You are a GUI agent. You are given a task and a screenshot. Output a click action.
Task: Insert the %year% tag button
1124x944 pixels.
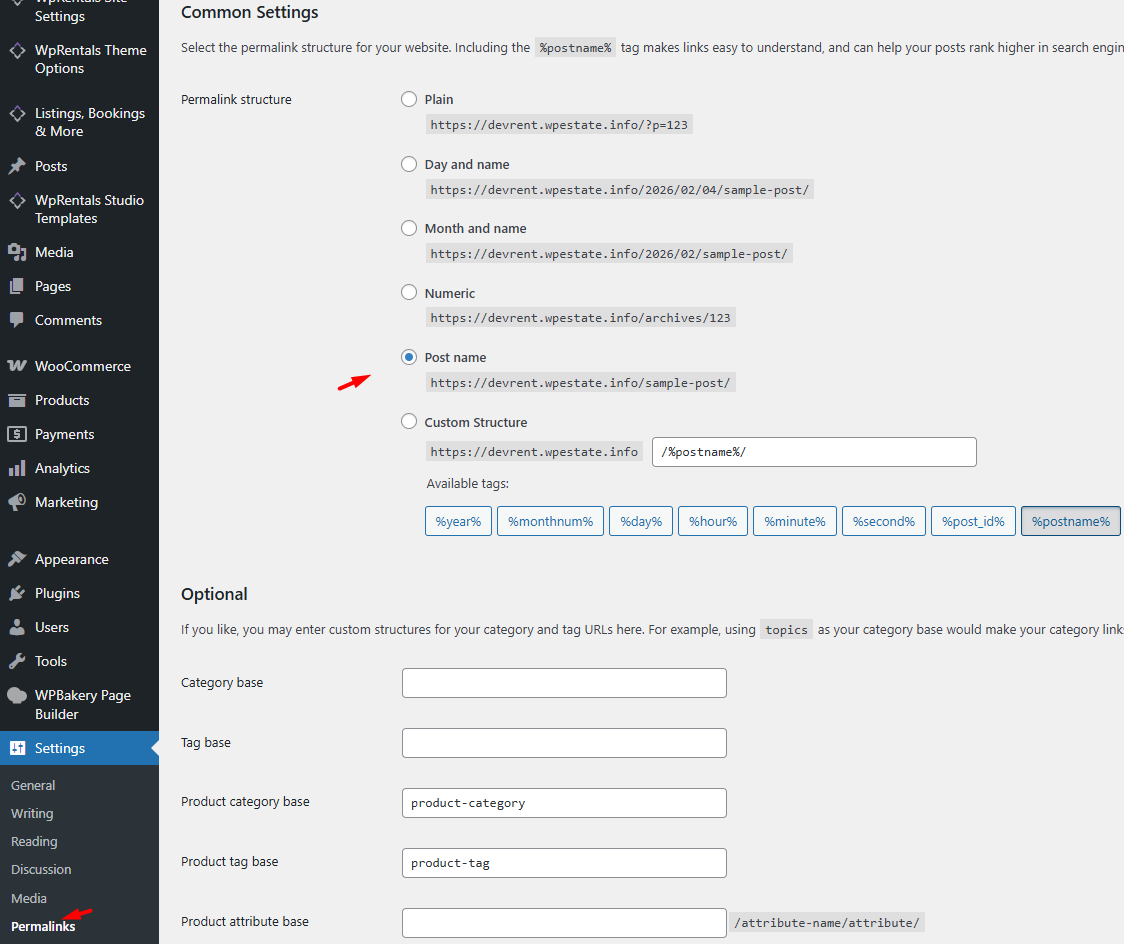point(458,521)
